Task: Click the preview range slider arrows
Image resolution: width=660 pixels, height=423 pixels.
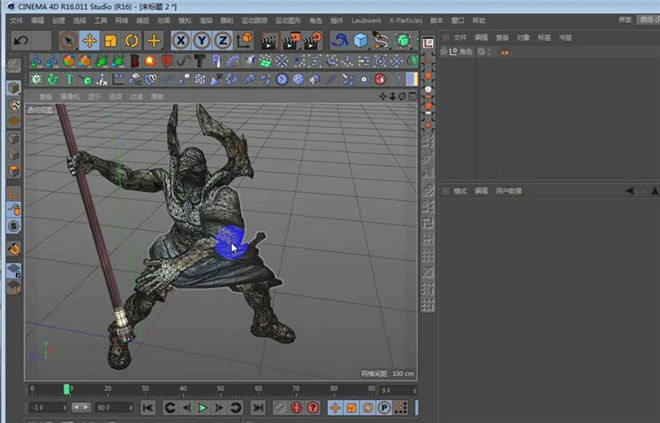Action: [81, 407]
